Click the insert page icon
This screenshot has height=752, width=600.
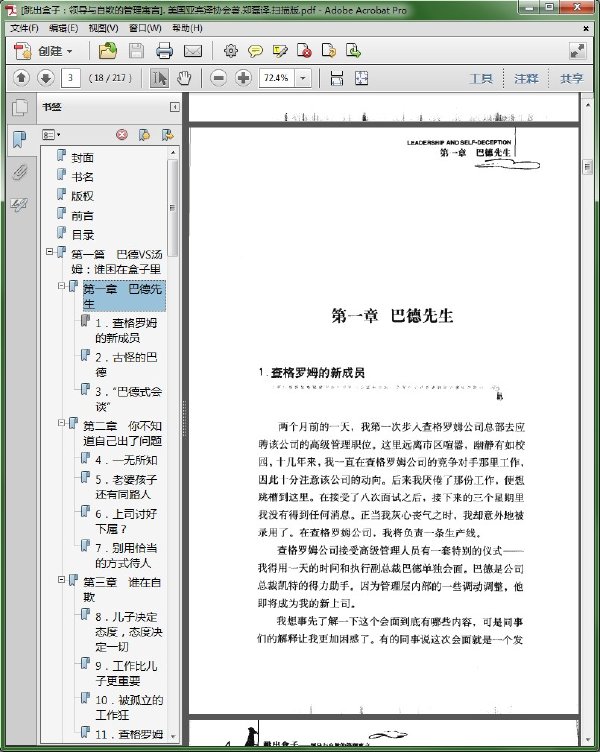(353, 51)
